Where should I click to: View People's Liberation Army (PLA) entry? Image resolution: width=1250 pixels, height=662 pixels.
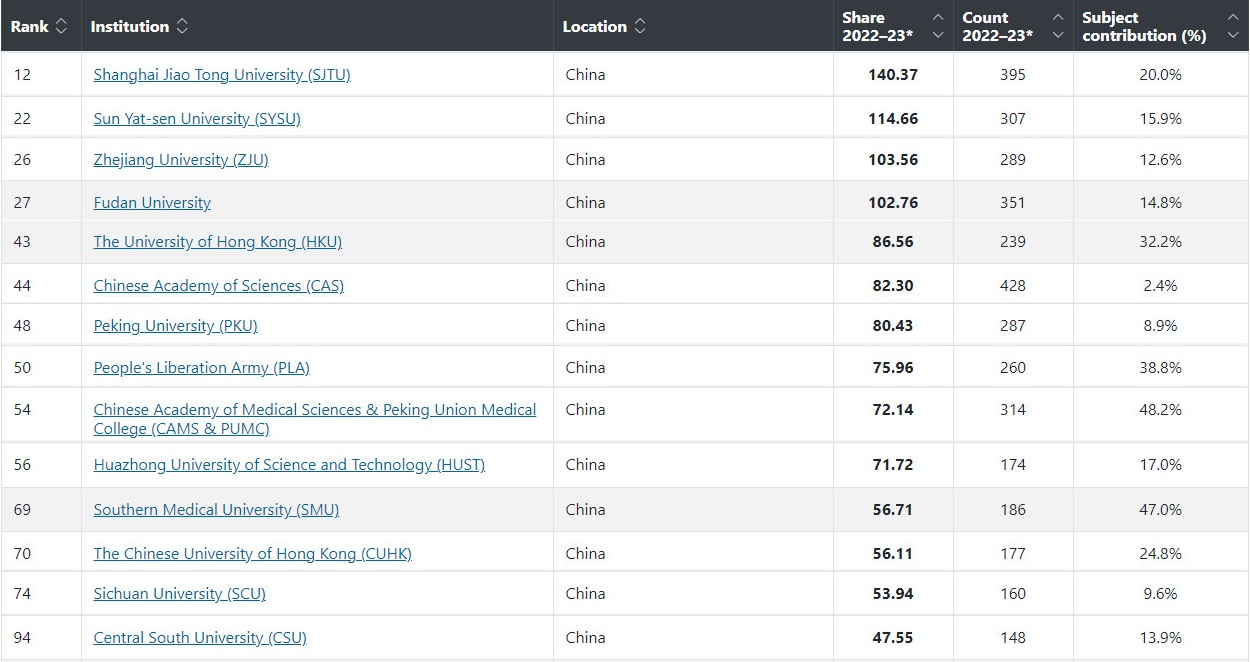pyautogui.click(x=201, y=368)
